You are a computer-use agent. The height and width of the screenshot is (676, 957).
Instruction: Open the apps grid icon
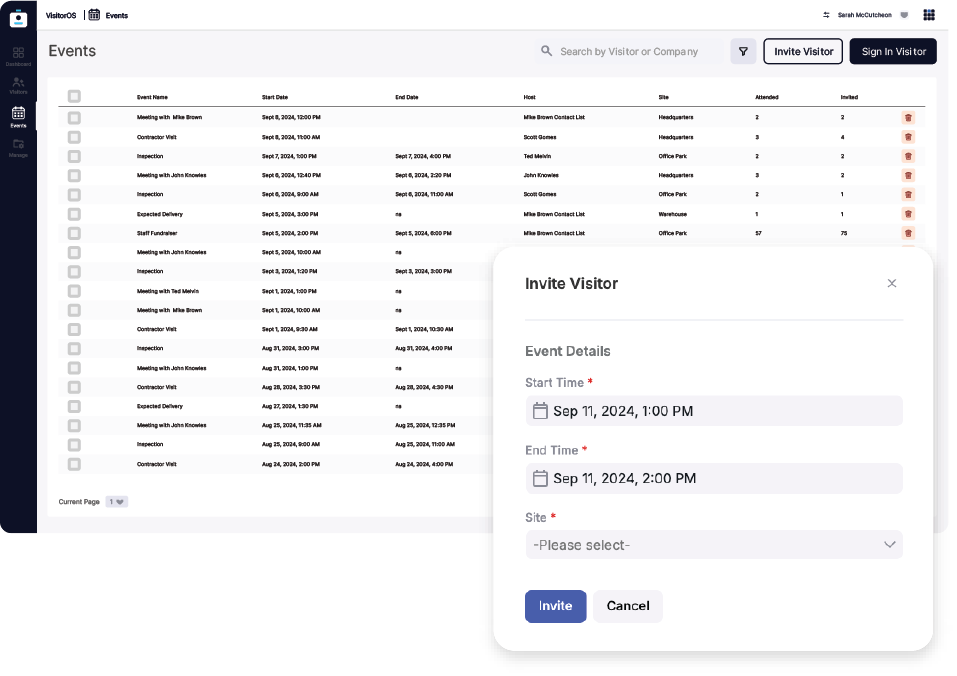click(x=929, y=15)
